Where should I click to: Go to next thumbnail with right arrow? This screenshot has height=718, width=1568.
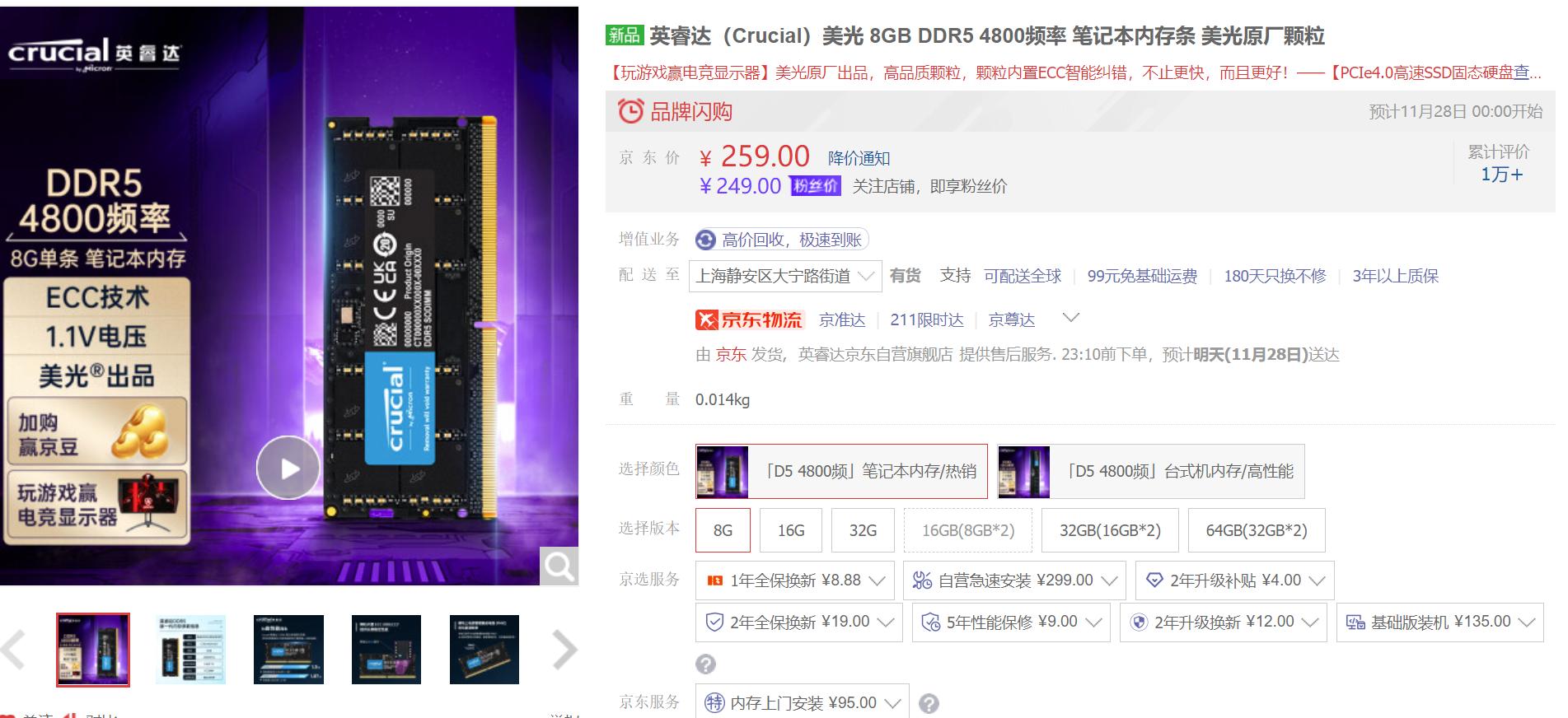(564, 650)
